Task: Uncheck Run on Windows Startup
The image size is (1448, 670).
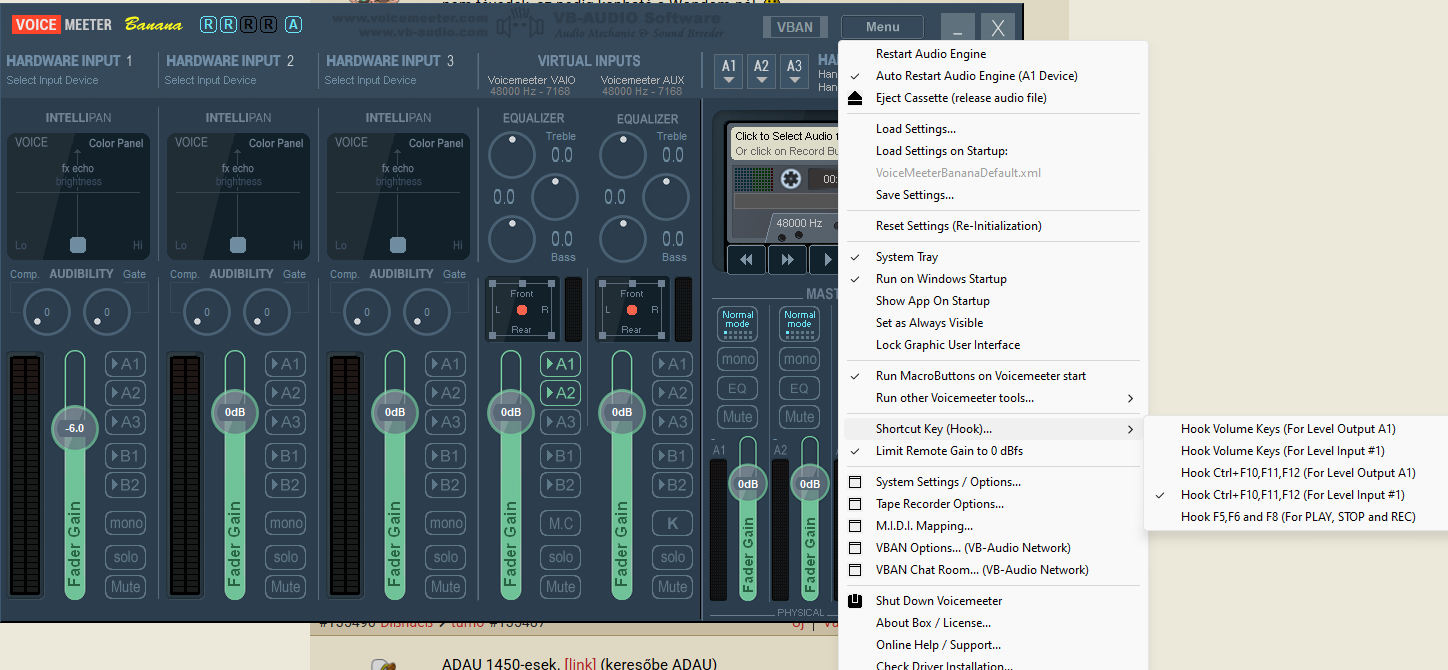Action: pos(941,279)
